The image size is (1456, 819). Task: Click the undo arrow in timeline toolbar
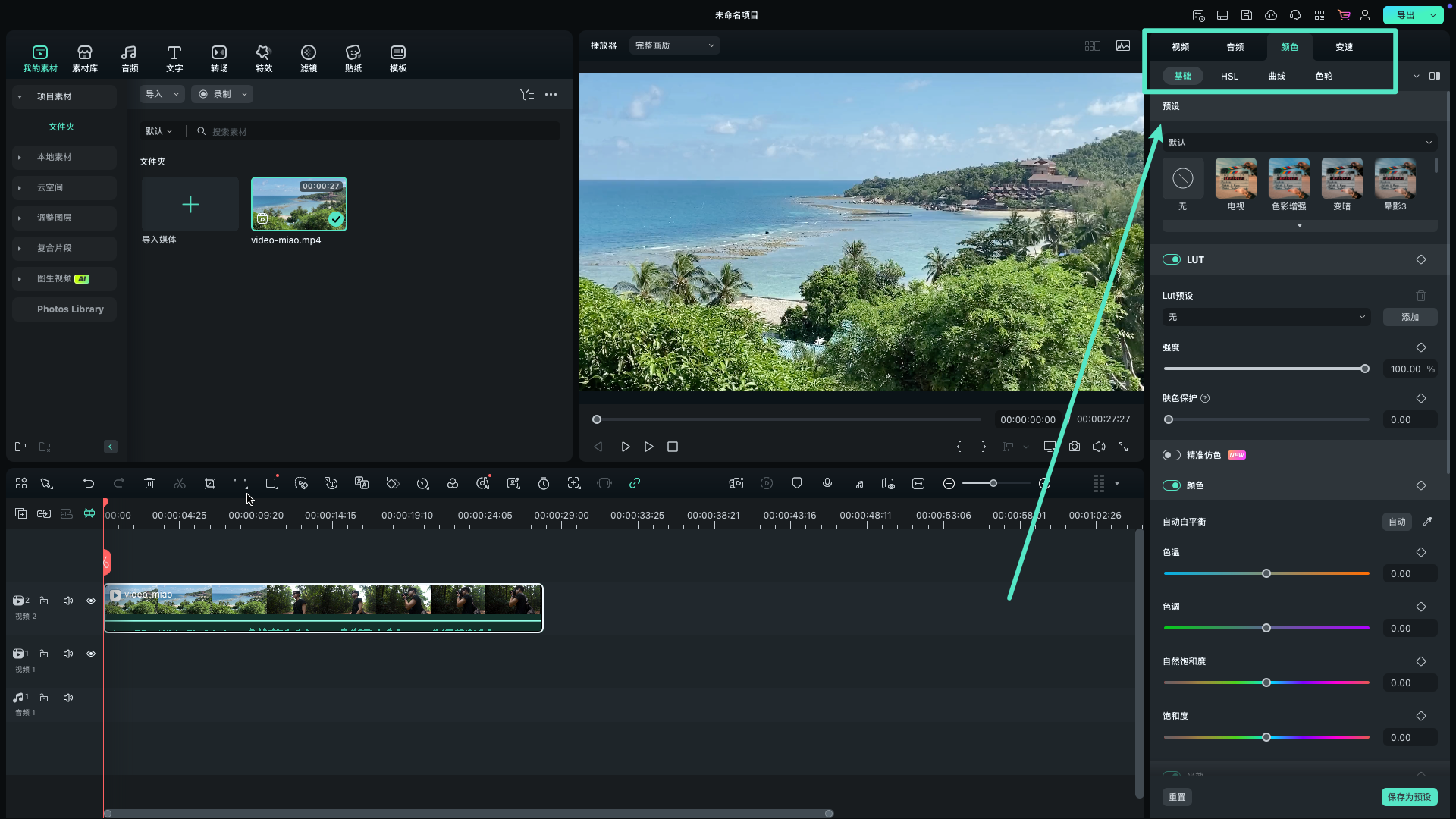coord(89,483)
